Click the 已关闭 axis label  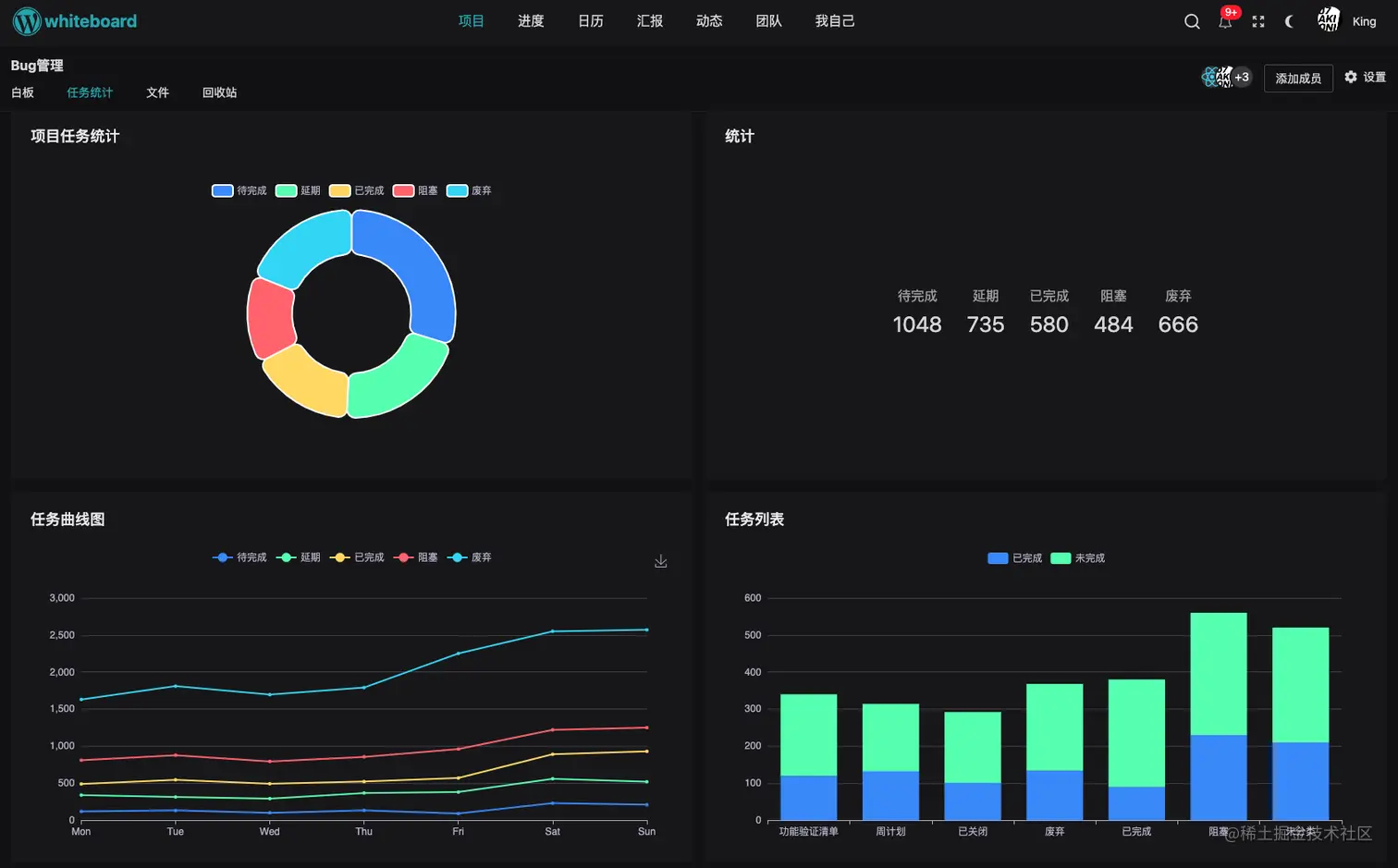pyautogui.click(x=973, y=832)
